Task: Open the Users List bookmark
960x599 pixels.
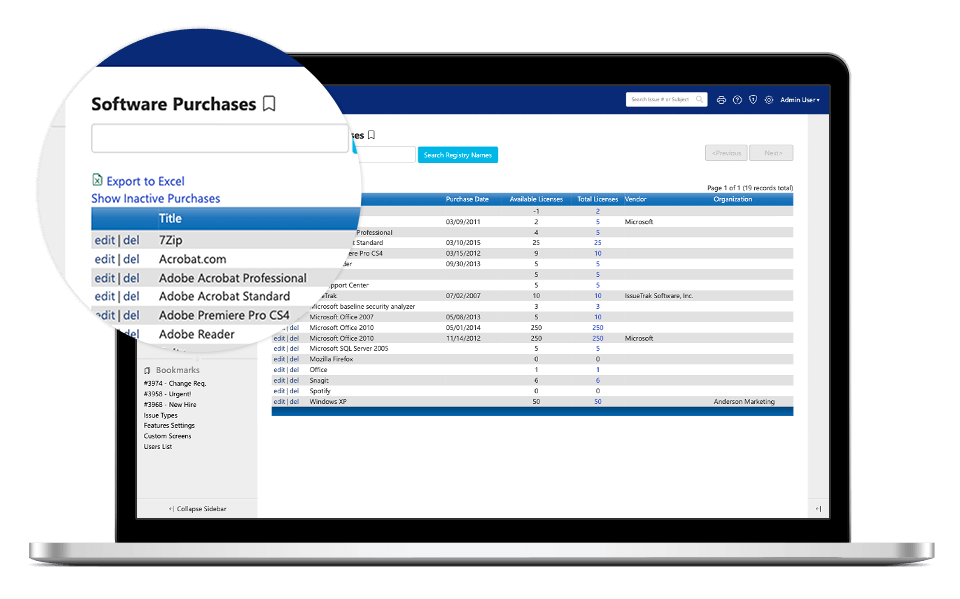Action: point(158,446)
